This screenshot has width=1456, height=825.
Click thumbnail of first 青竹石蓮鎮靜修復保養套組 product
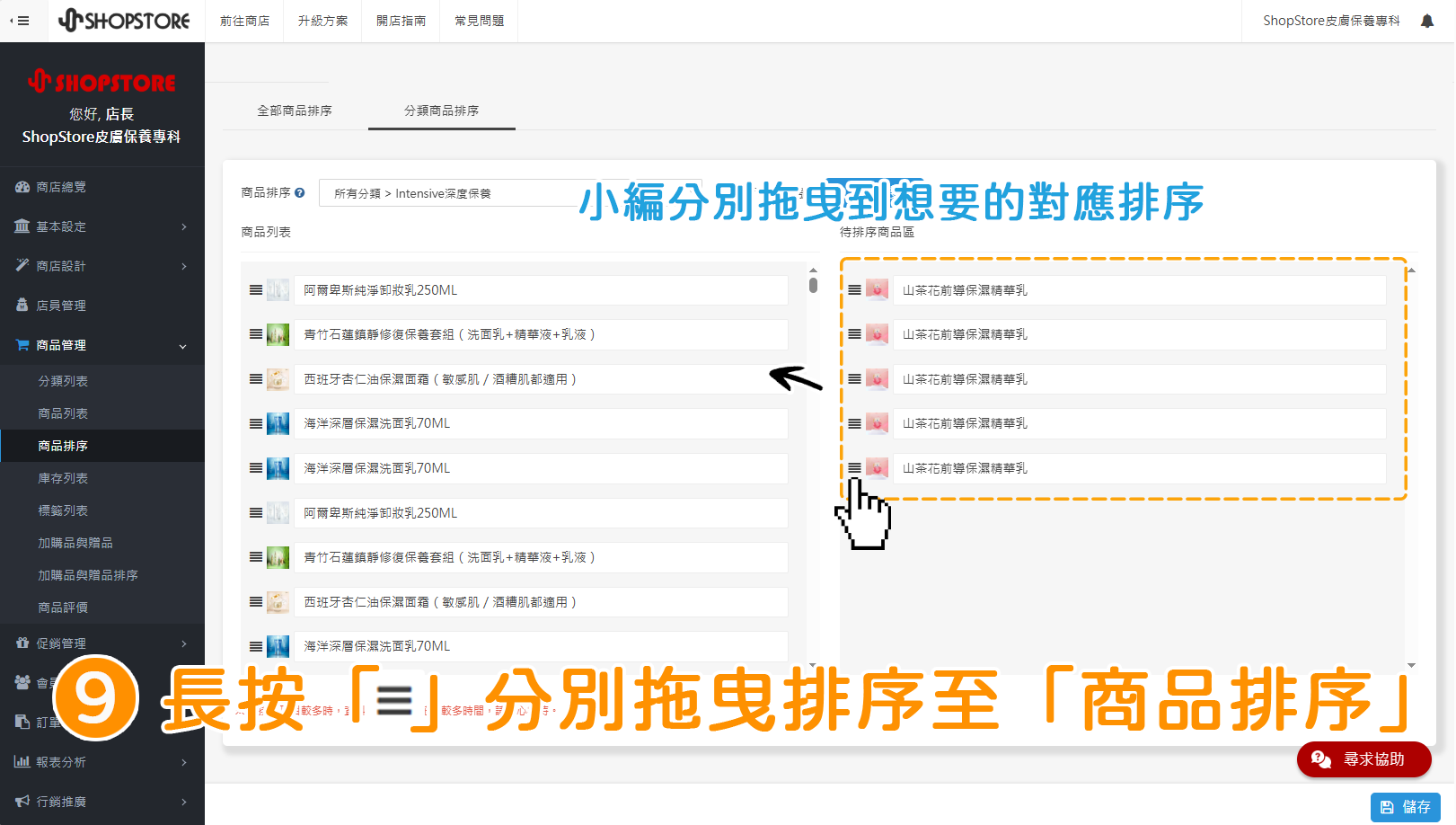pos(278,334)
